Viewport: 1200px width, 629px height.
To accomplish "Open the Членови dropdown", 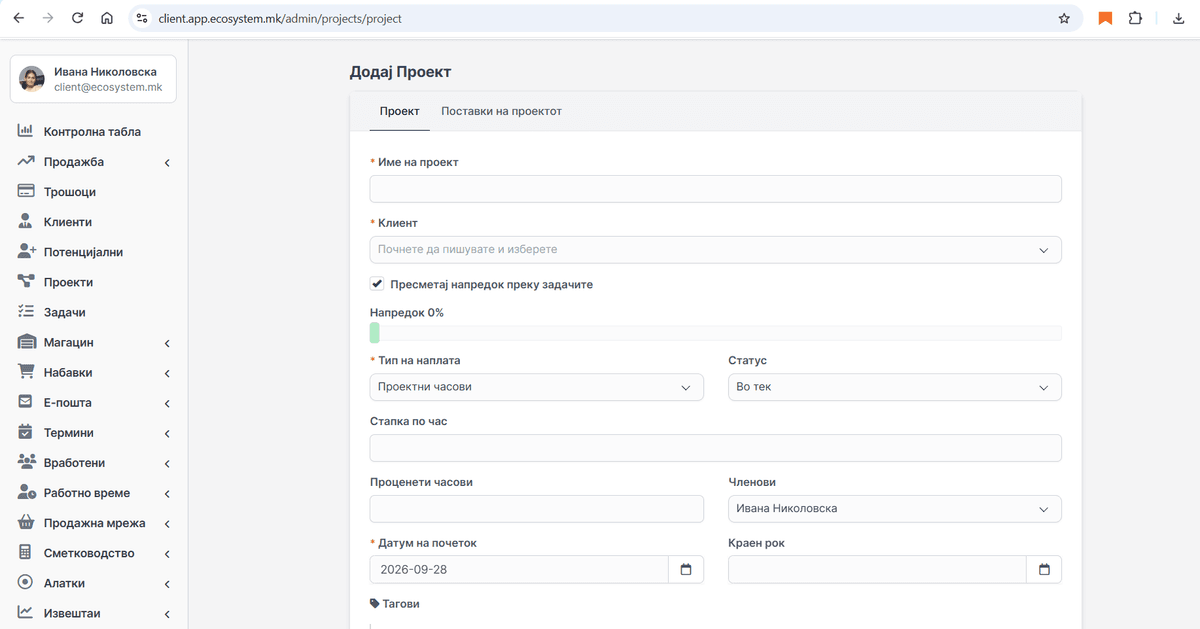I will 895,509.
